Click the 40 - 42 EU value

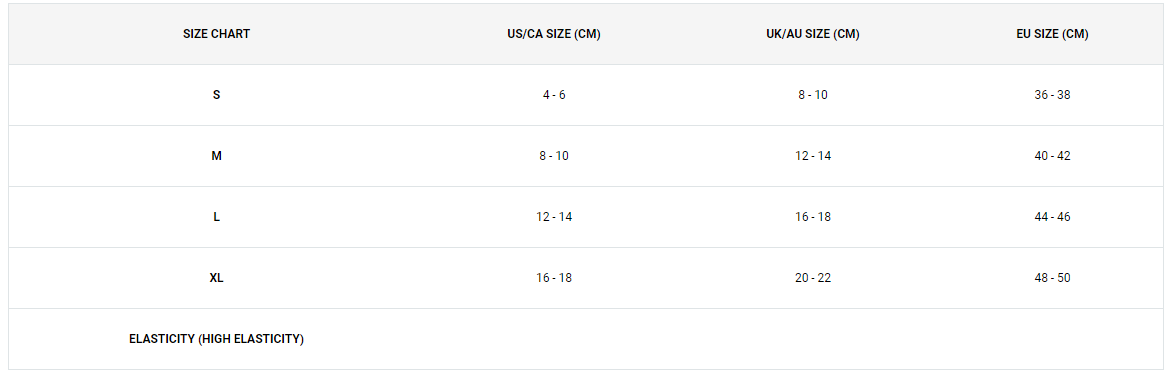[x=1053, y=156]
